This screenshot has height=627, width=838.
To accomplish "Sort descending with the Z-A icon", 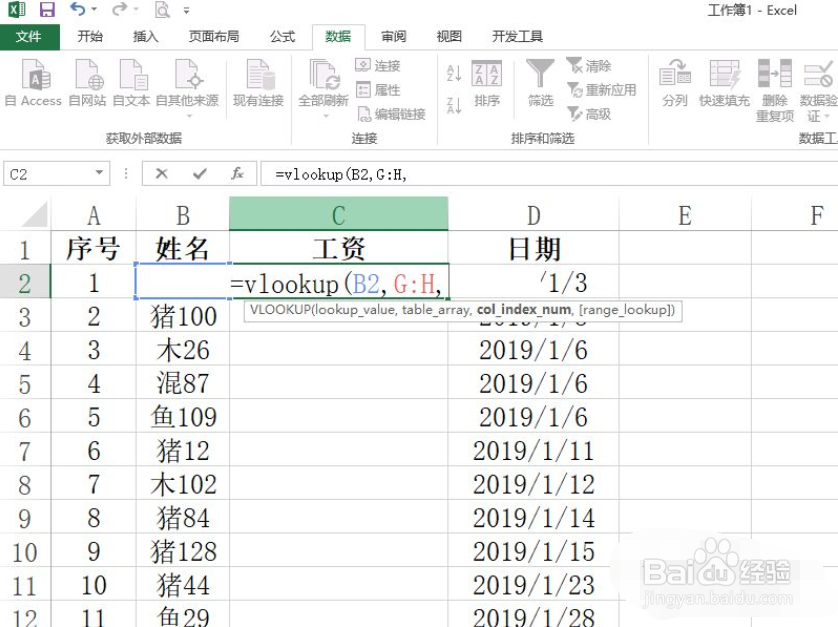I will pyautogui.click(x=454, y=105).
